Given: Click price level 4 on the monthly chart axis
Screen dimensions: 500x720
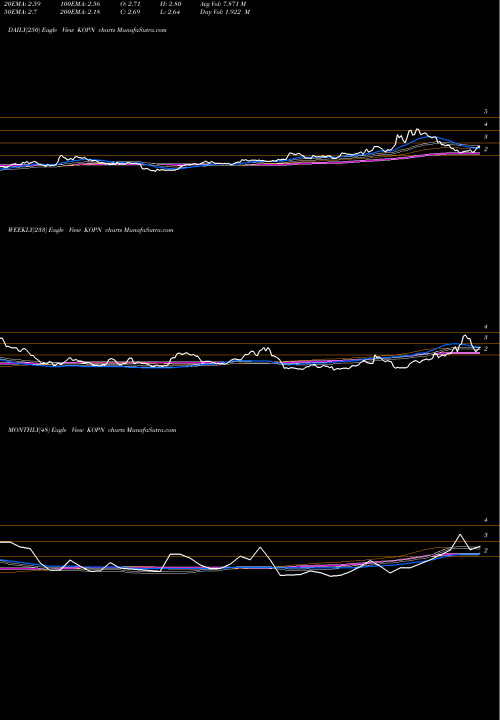Looking at the screenshot, I should [x=485, y=520].
